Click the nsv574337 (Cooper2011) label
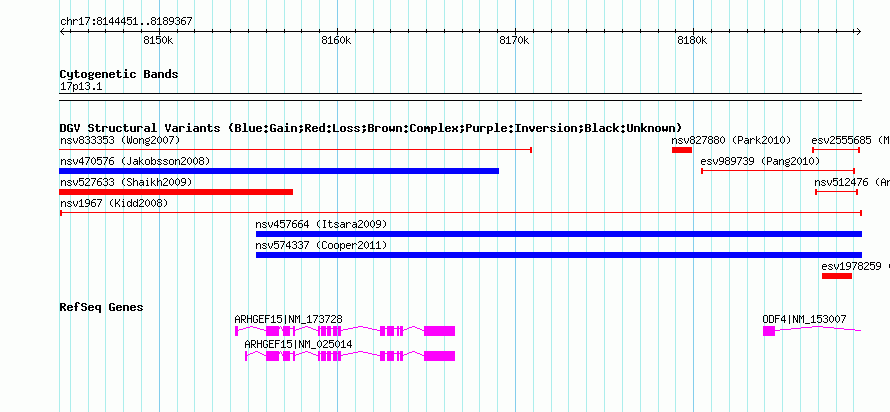This screenshot has height=412, width=890. (x=321, y=245)
